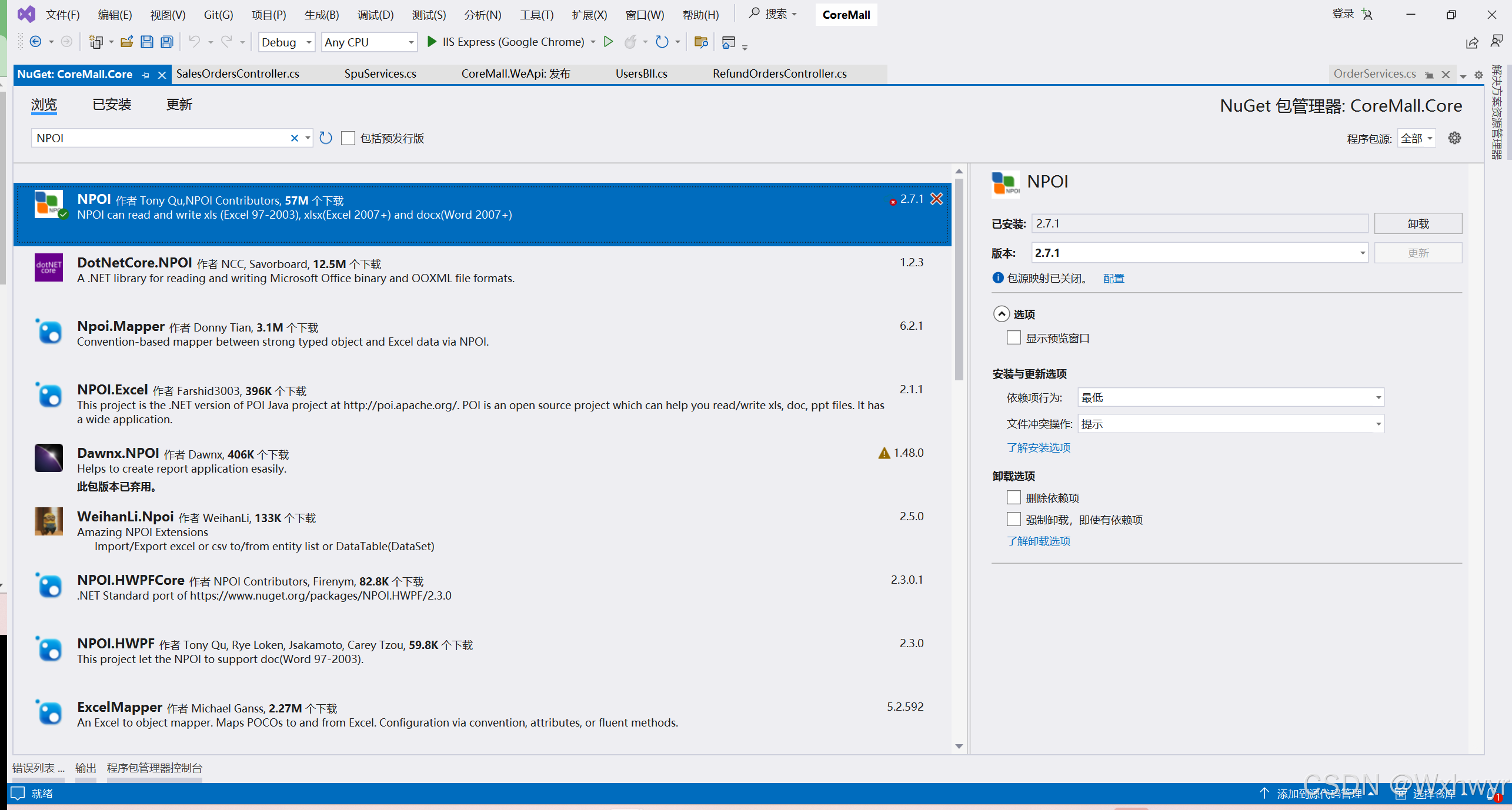Collapse the options section chevron
Screen dimensions: 1512x810
pyautogui.click(x=1002, y=314)
